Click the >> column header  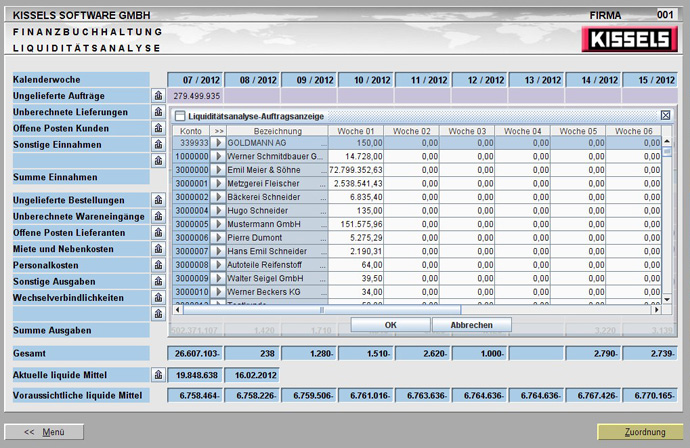click(x=218, y=131)
